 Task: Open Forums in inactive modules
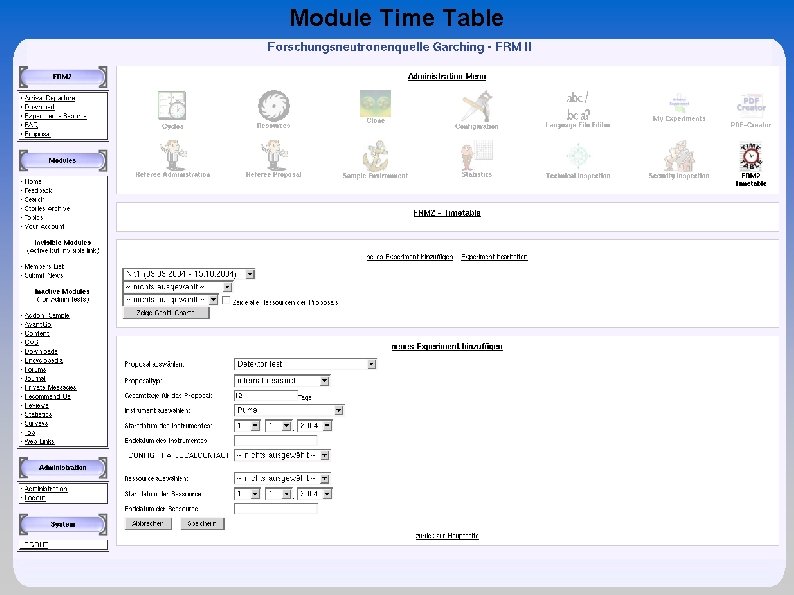click(x=35, y=370)
